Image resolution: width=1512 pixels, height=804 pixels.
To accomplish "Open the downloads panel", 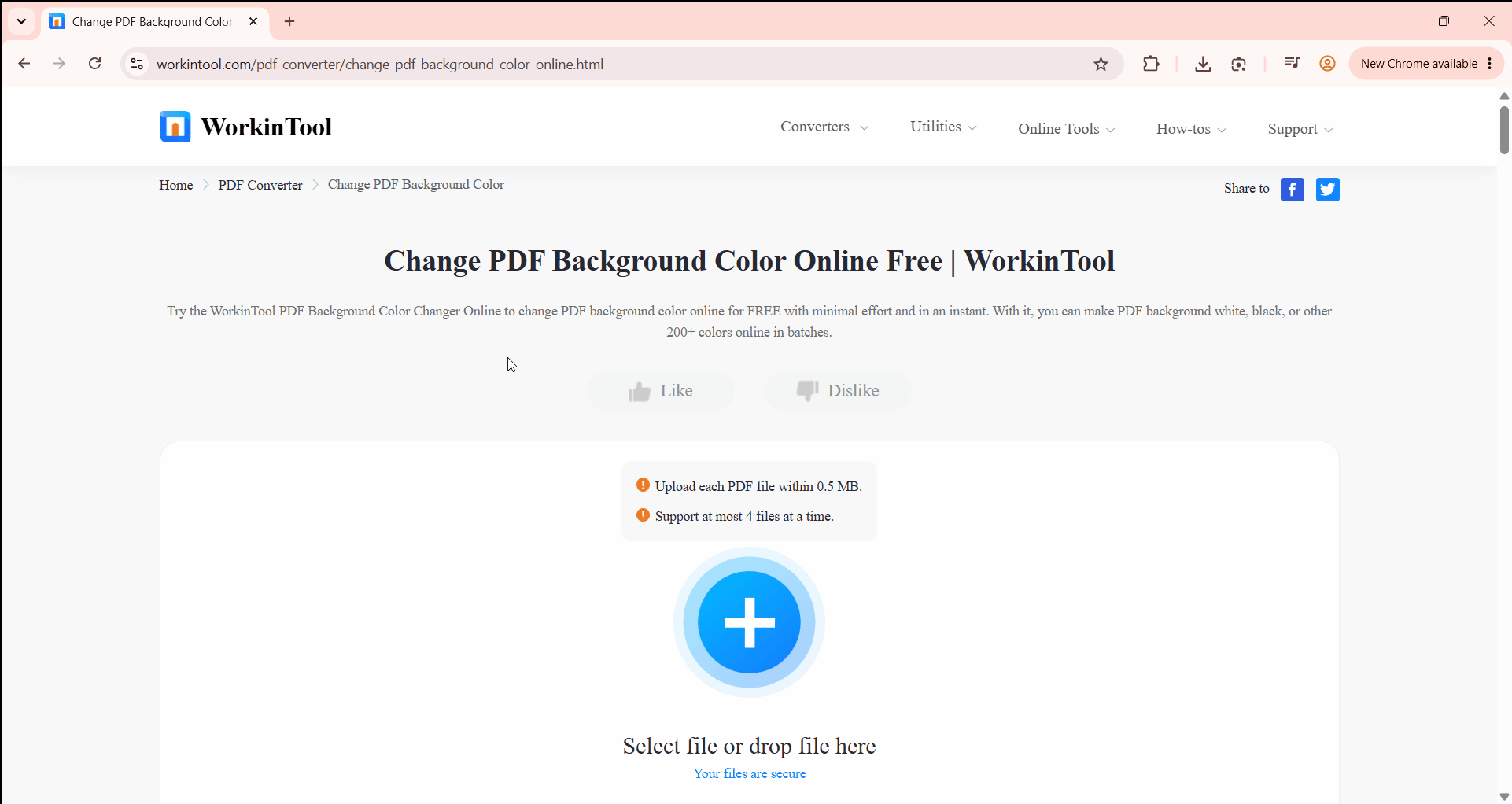I will (x=1203, y=64).
